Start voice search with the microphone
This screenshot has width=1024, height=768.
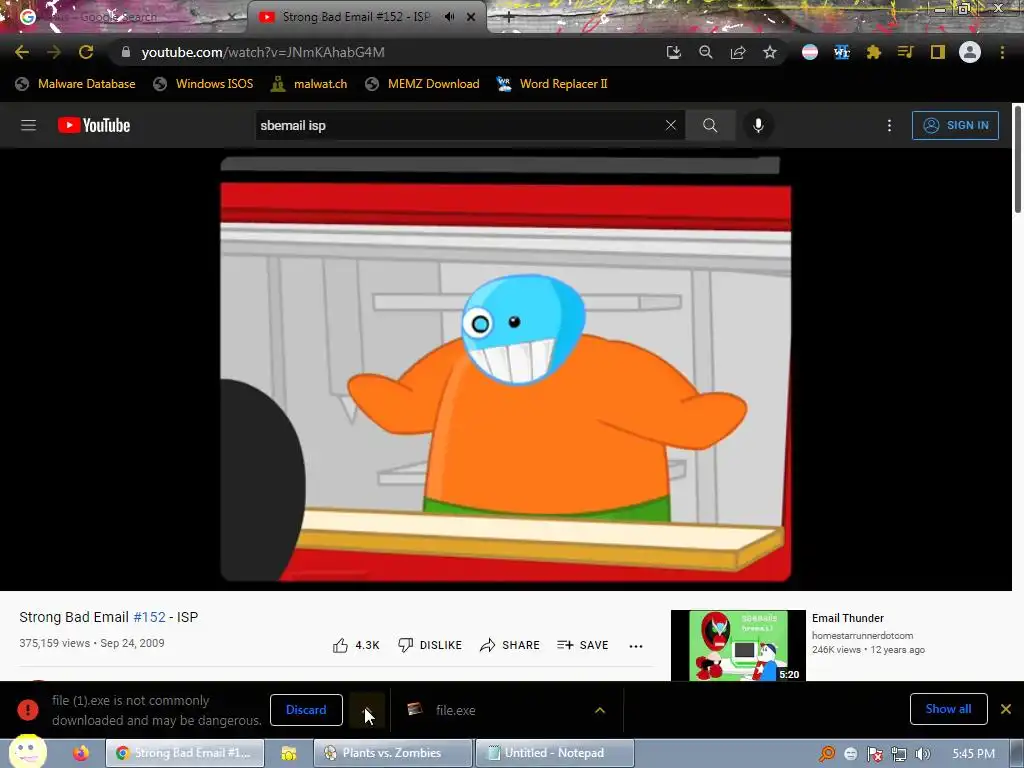pos(758,125)
